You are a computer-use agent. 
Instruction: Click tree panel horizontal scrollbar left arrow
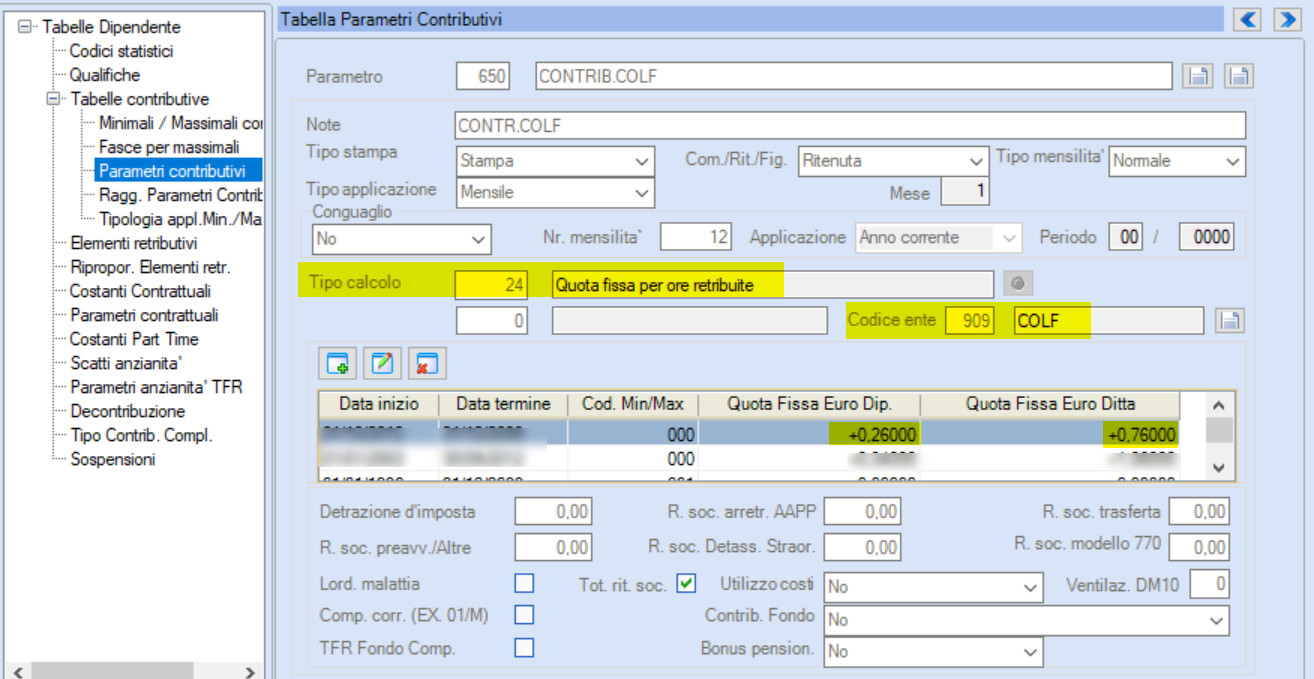pyautogui.click(x=17, y=672)
